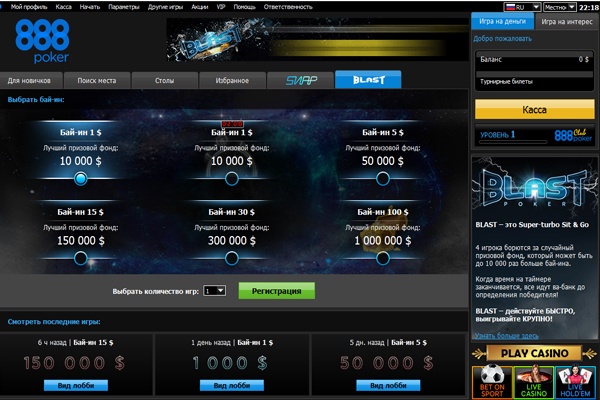This screenshot has height=400, width=600.
Task: Open the Bet on Sport icon
Action: tap(492, 382)
